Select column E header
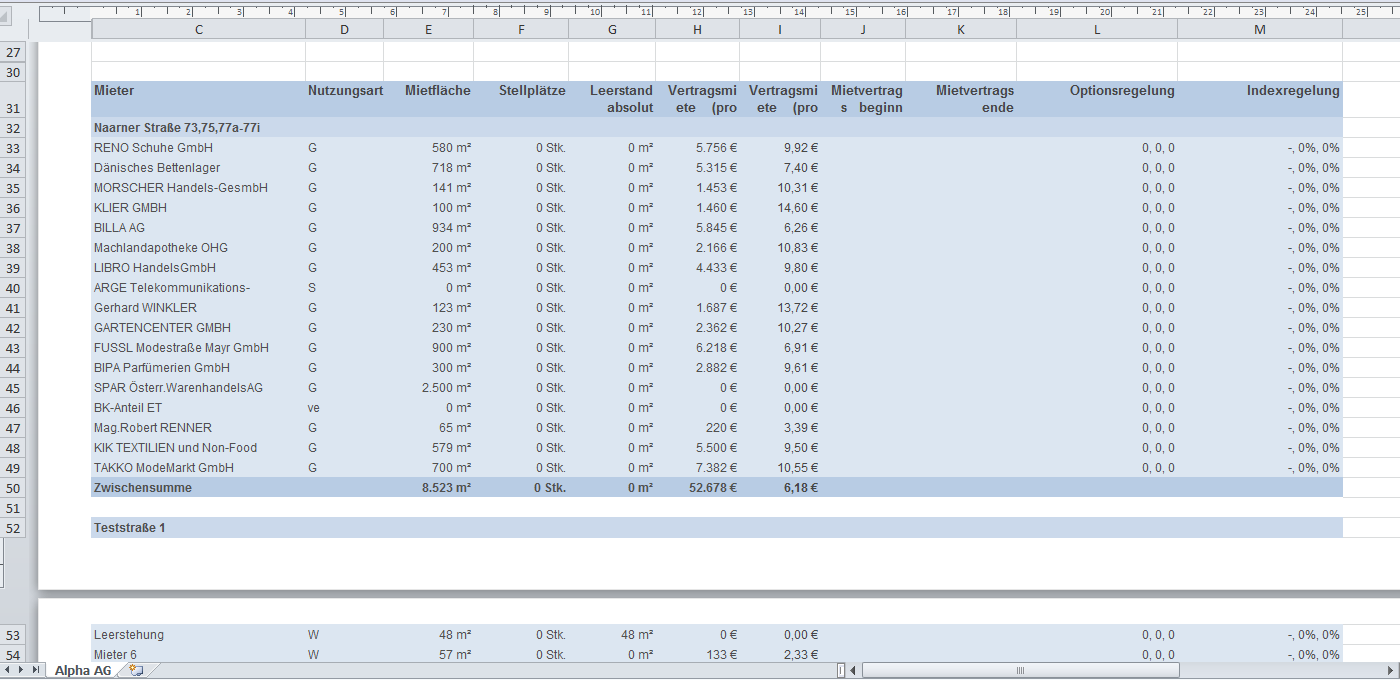Screen dimensions: 1400x680 click(428, 30)
